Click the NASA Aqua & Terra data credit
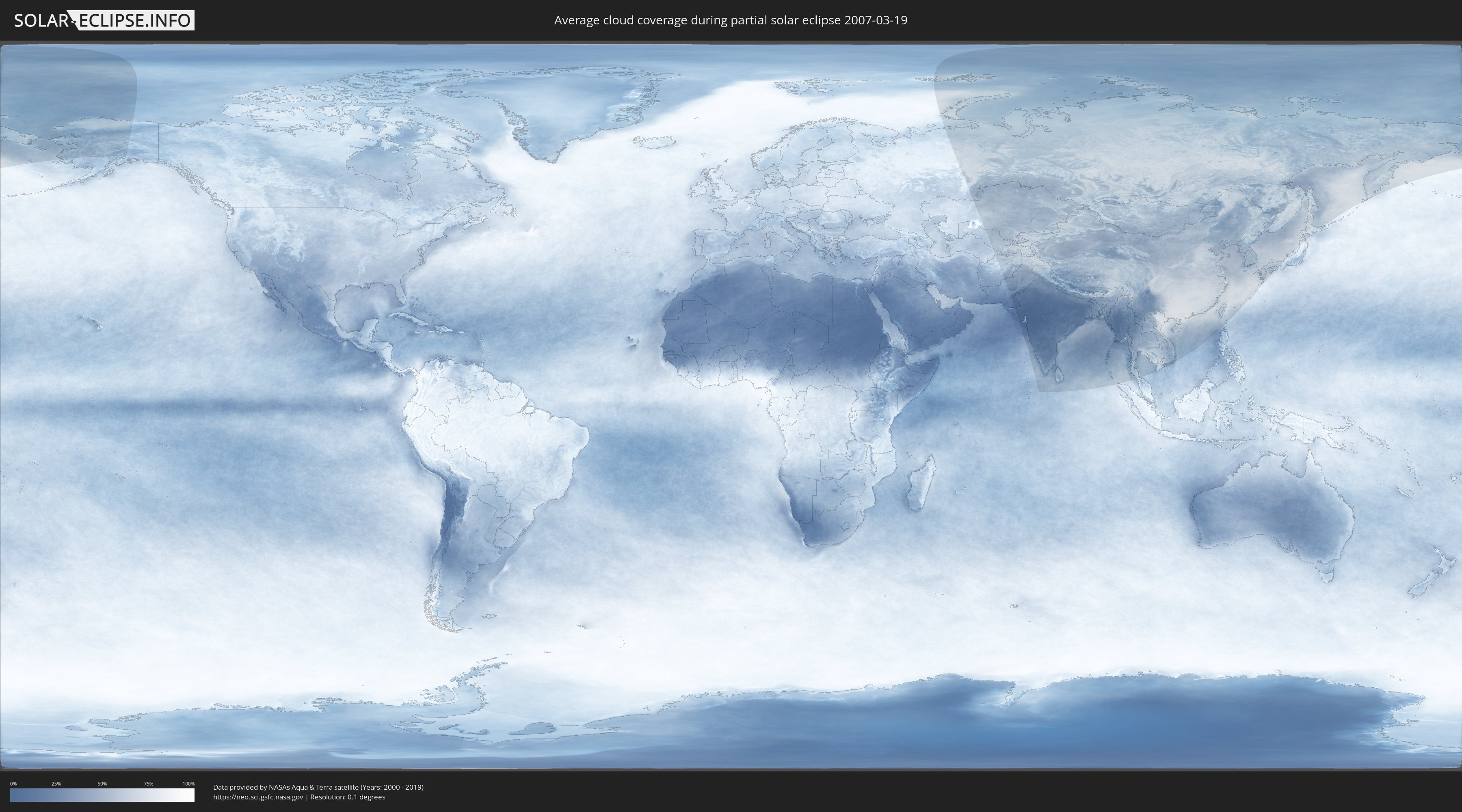Viewport: 1462px width, 812px height. 318,787
